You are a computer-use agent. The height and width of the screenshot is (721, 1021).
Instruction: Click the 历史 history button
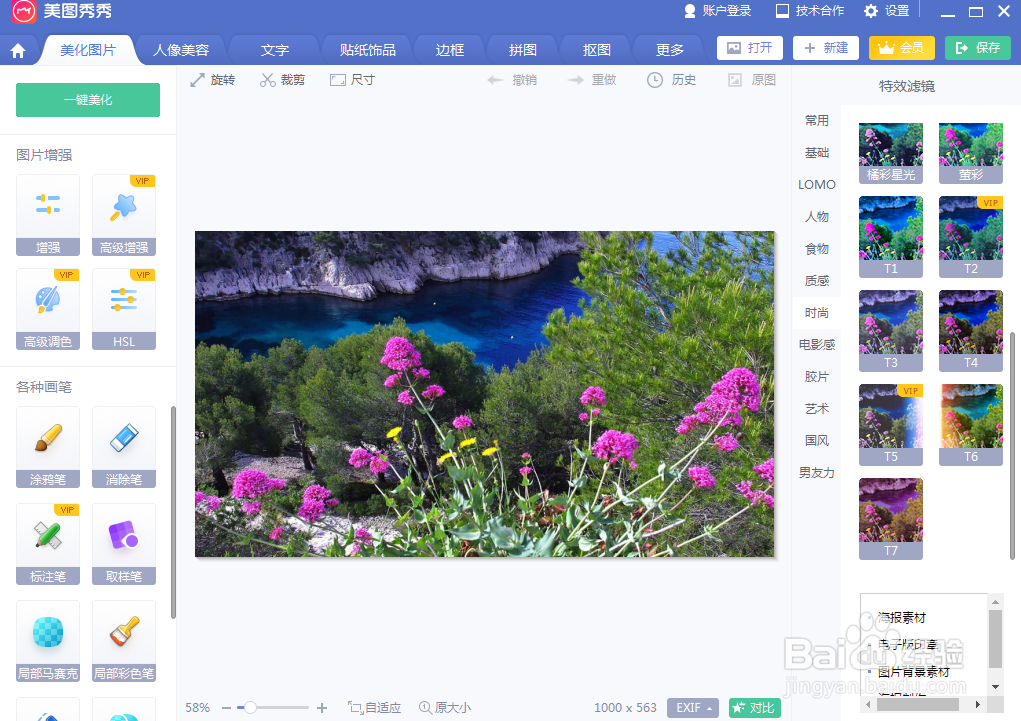674,79
